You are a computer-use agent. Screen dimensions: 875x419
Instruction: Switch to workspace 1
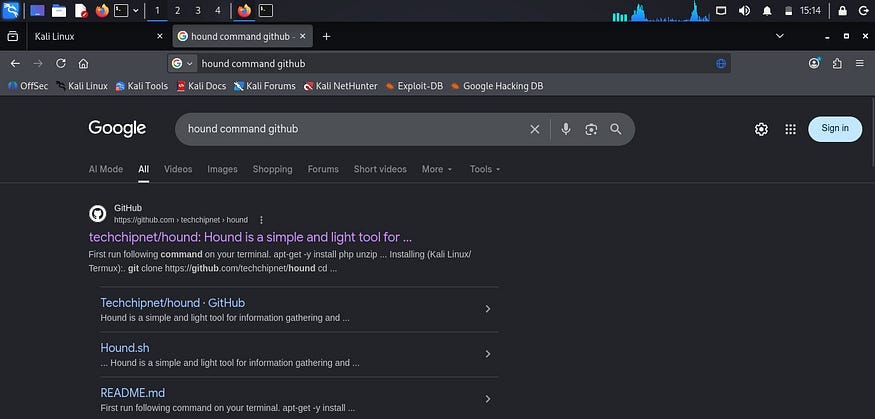pyautogui.click(x=157, y=11)
